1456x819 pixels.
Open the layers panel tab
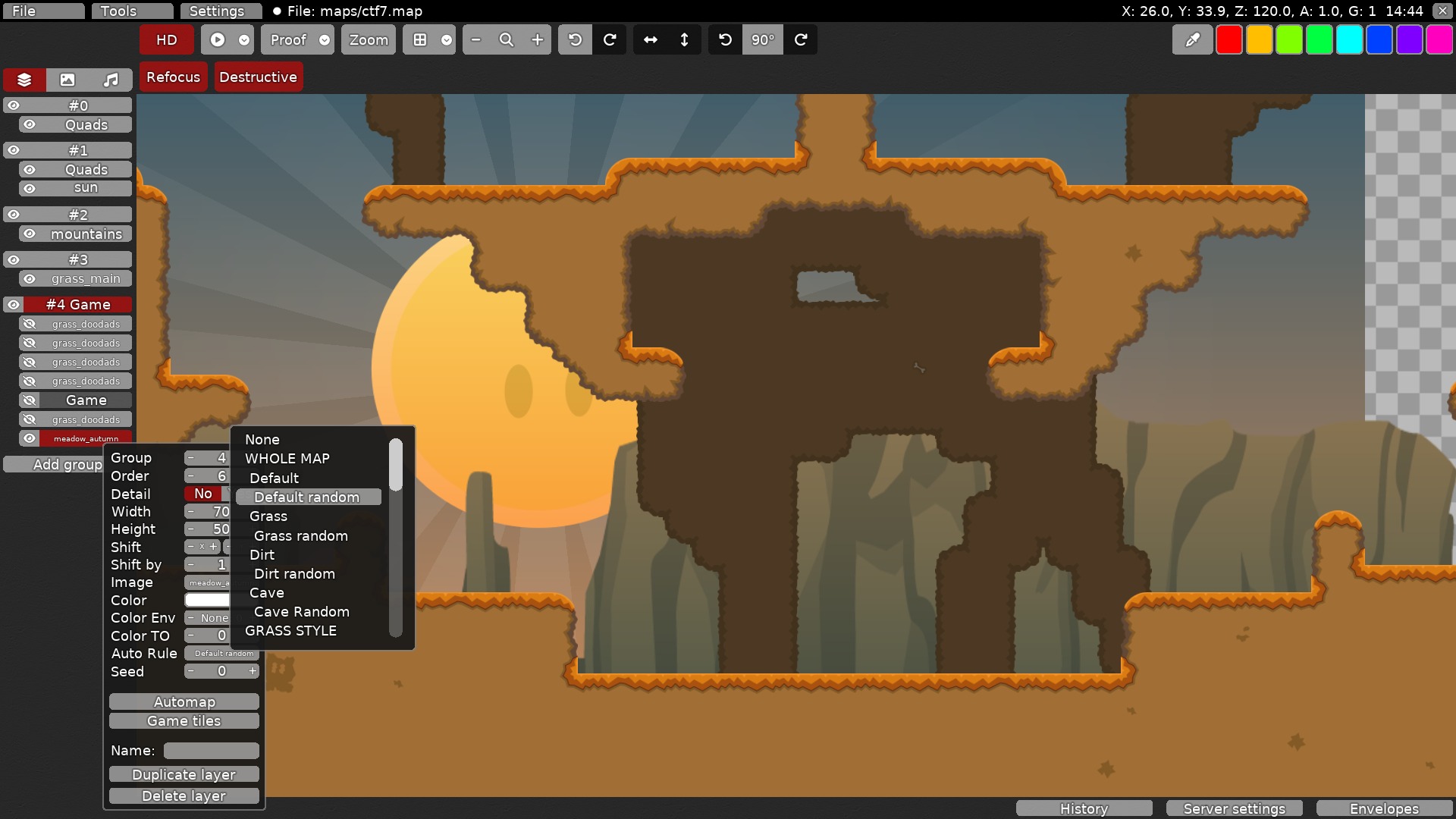pyautogui.click(x=24, y=80)
